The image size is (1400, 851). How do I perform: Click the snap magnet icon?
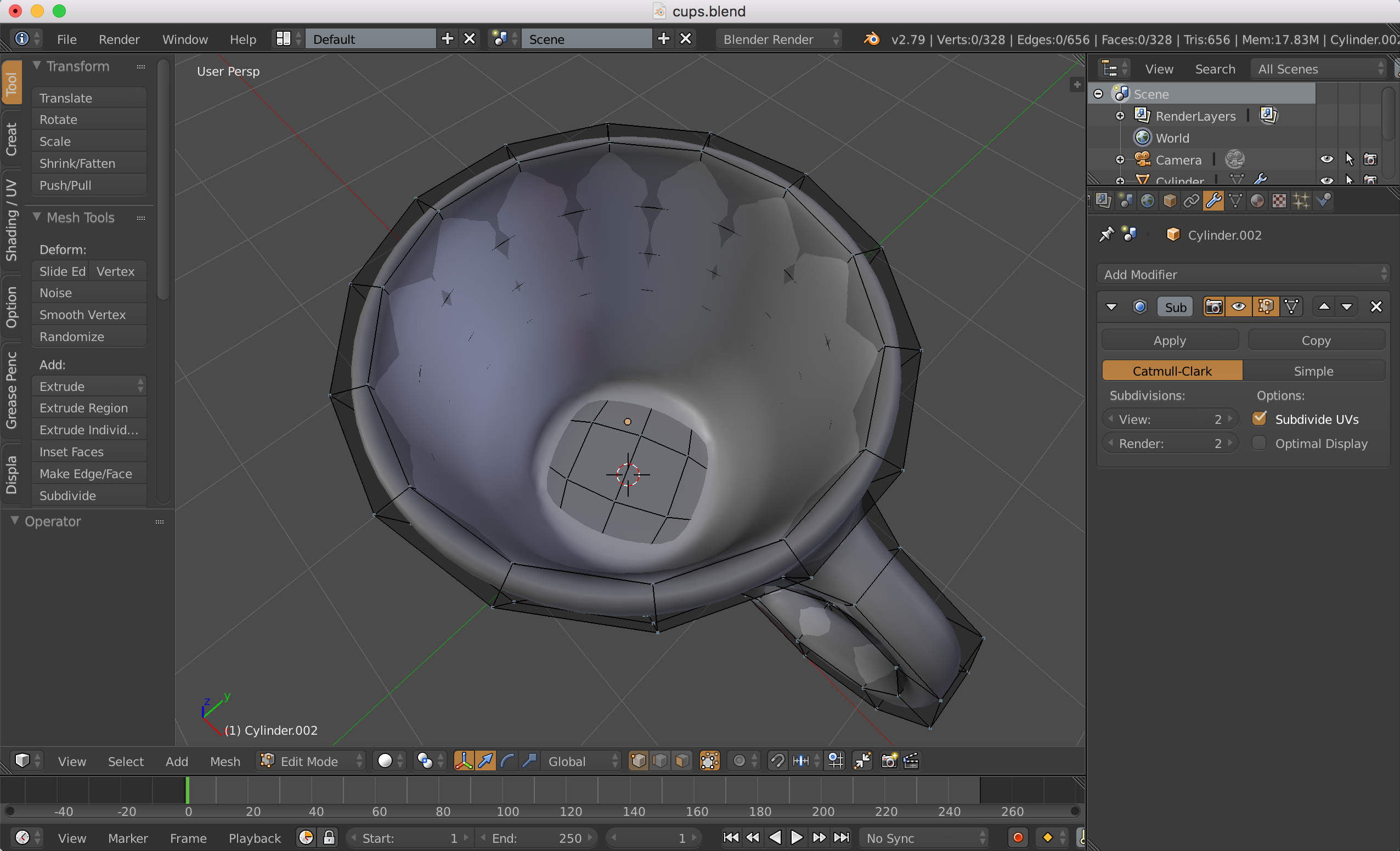coord(777,761)
